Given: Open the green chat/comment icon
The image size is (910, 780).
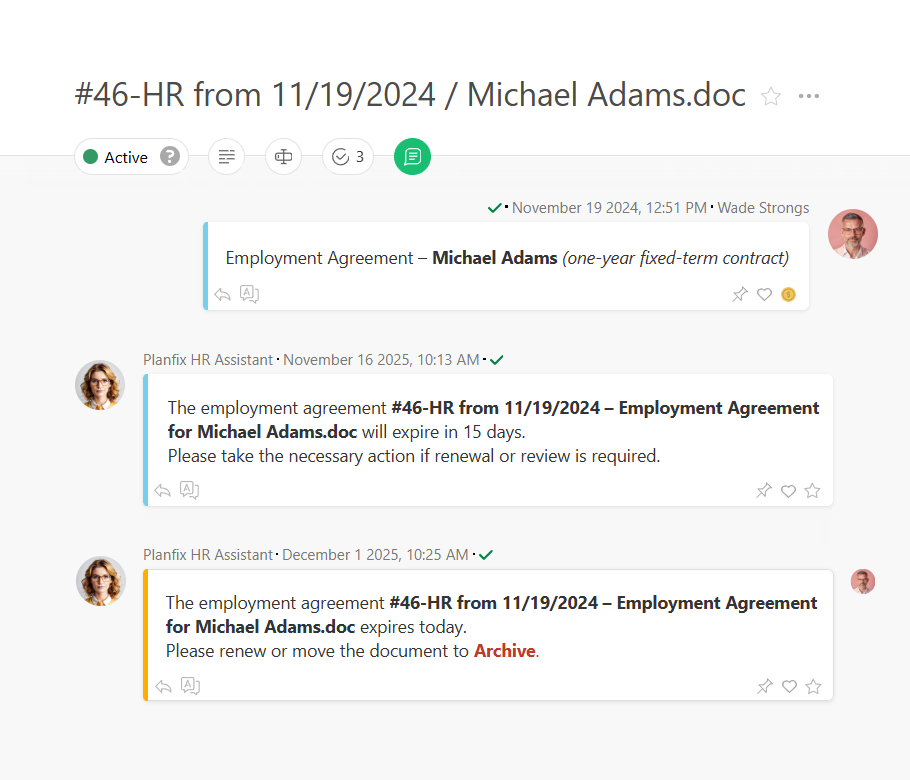Looking at the screenshot, I should coord(412,156).
